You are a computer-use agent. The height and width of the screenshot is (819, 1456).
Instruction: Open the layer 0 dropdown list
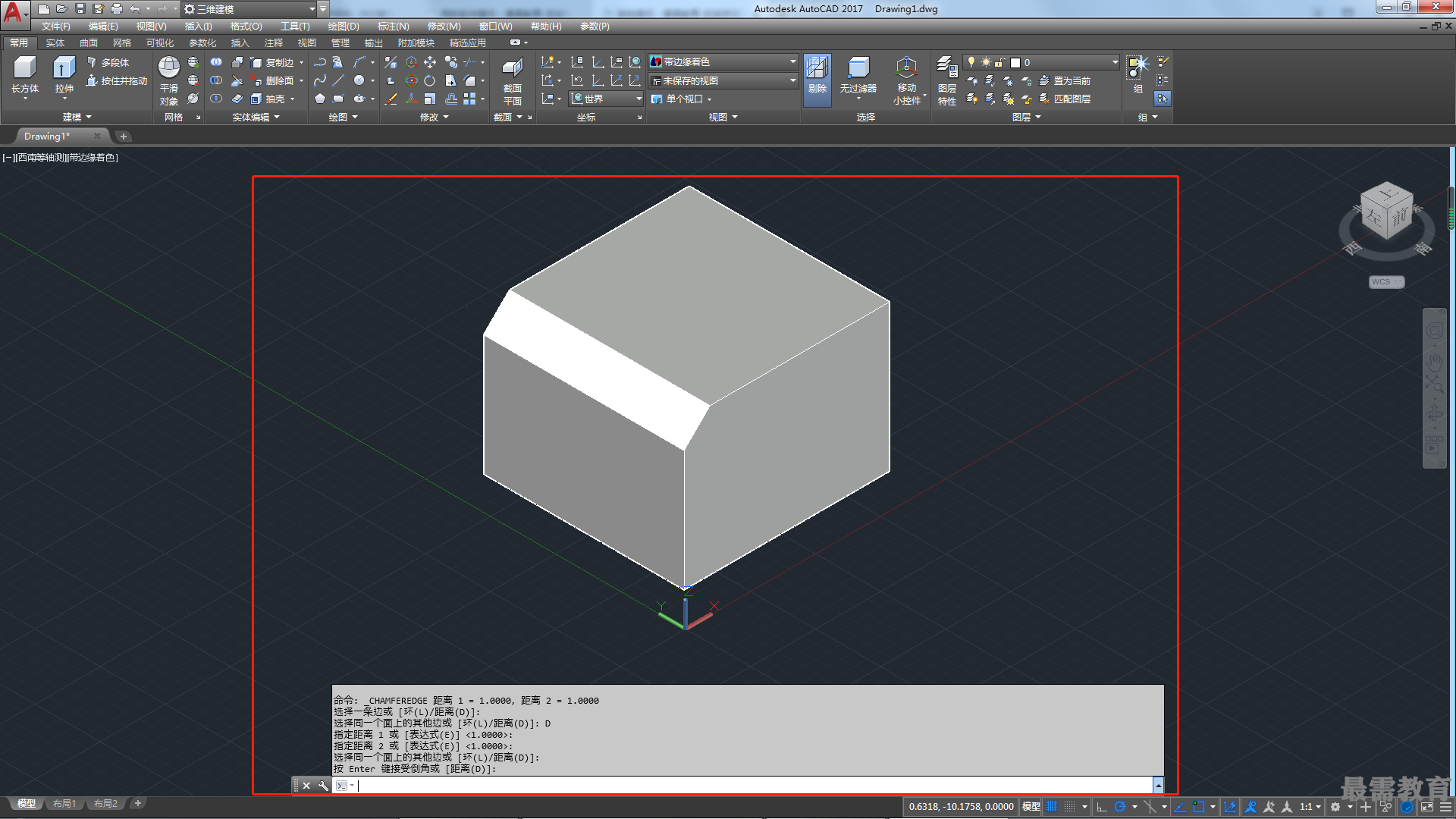click(x=1042, y=62)
